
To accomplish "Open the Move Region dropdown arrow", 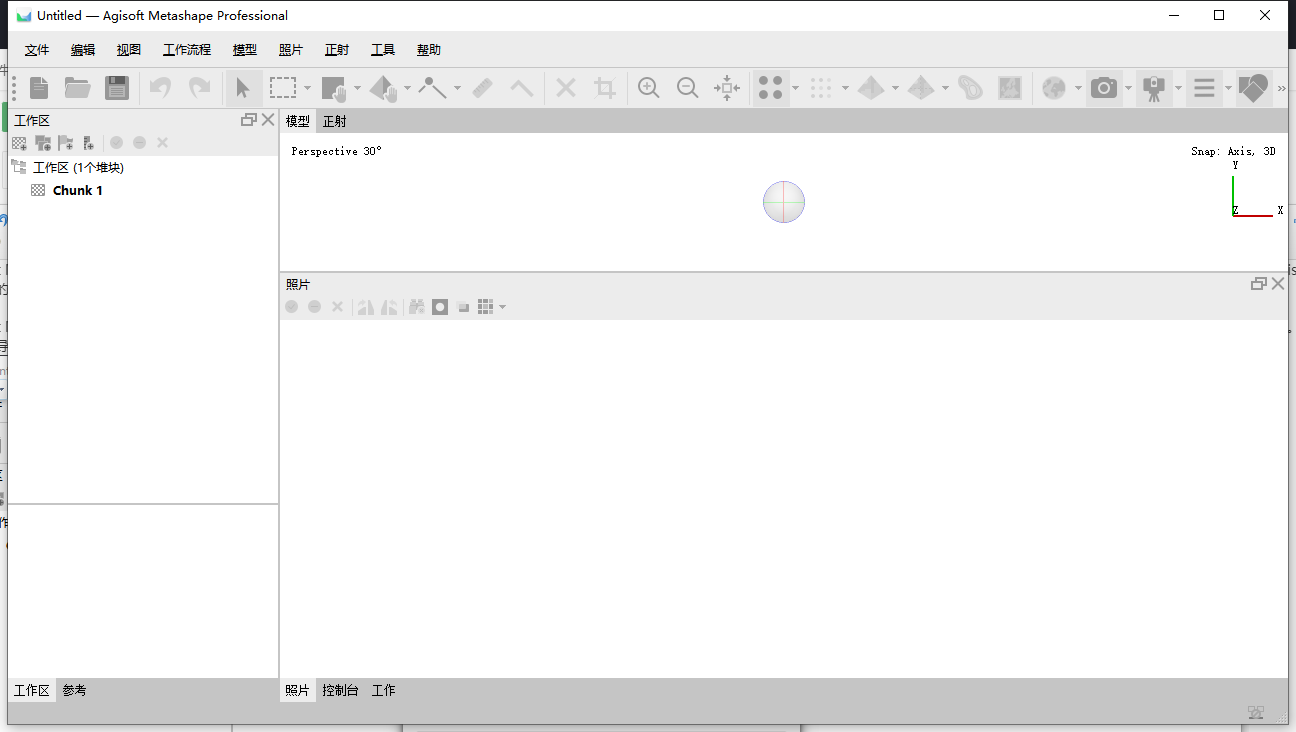I will point(357,88).
